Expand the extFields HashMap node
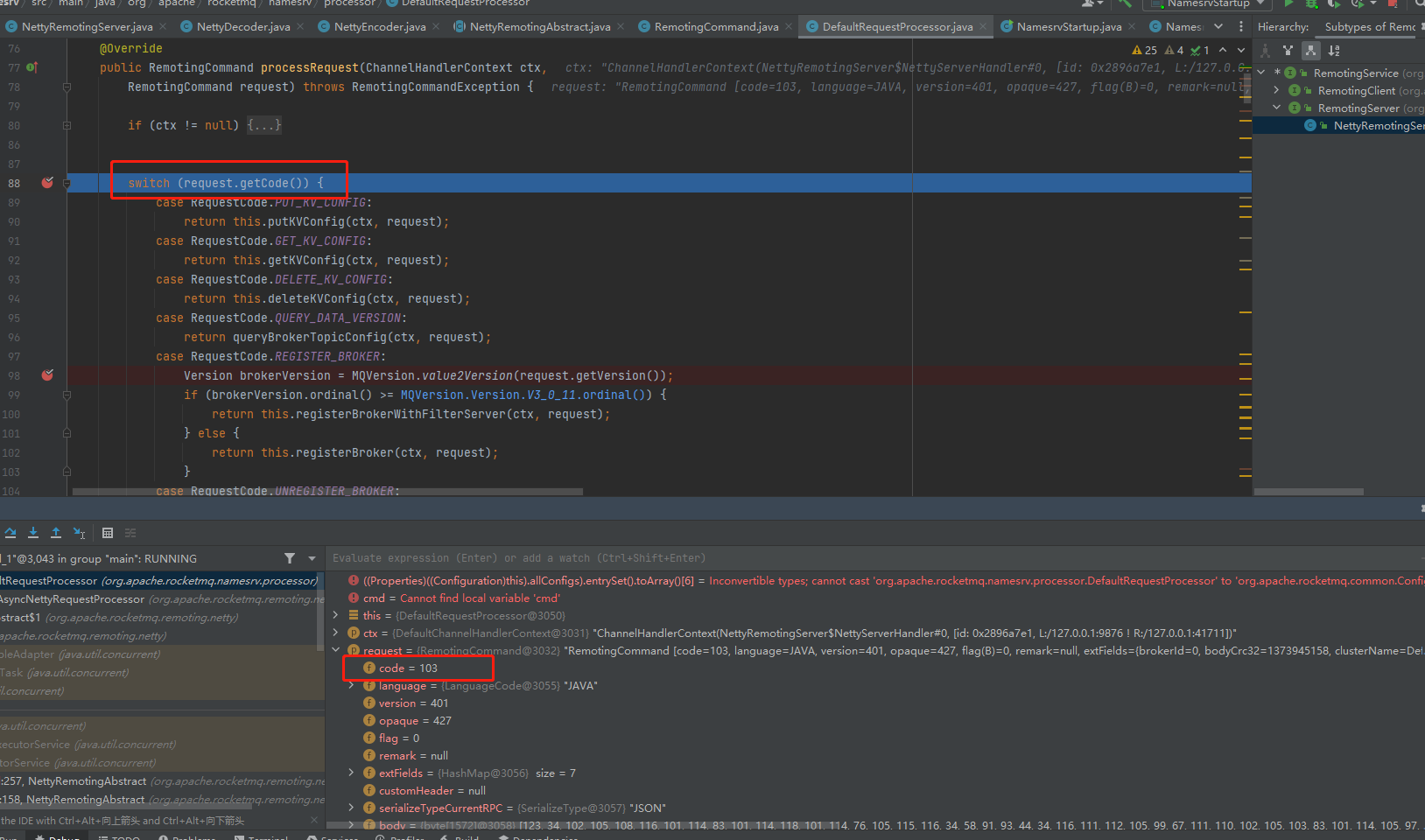Viewport: 1425px width, 840px height. point(351,773)
